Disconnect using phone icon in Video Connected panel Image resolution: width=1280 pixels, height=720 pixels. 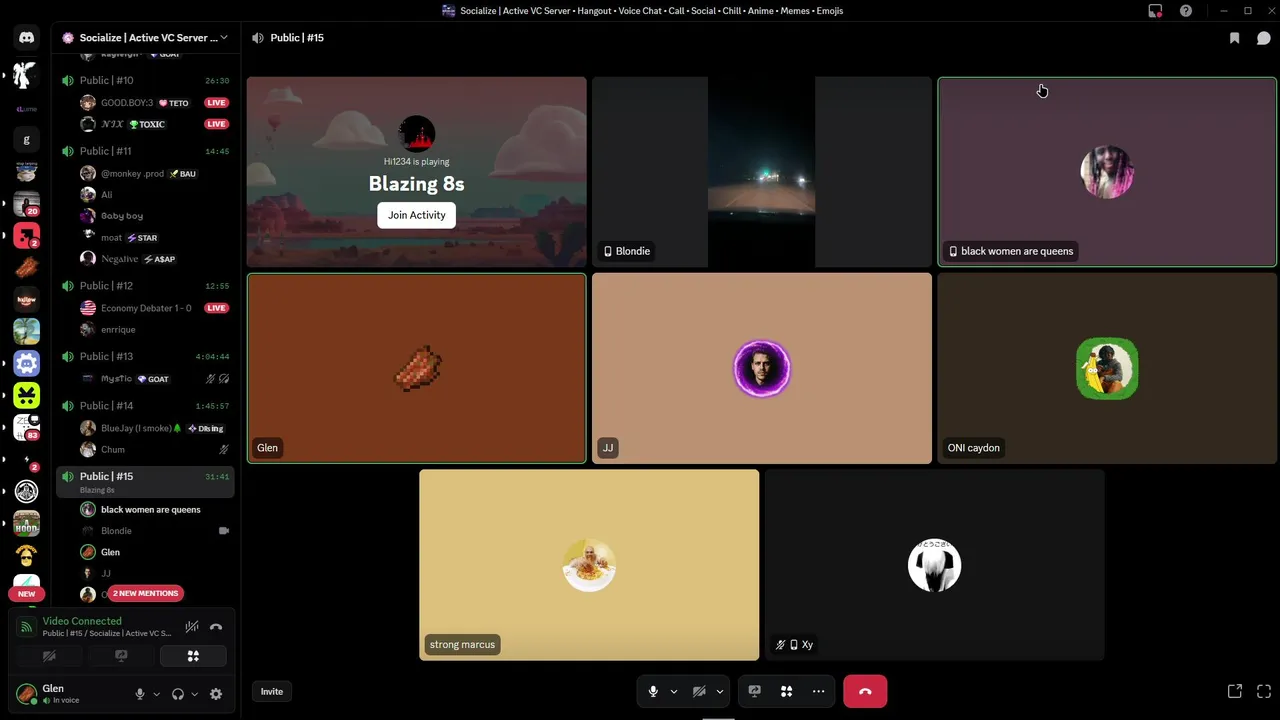216,627
